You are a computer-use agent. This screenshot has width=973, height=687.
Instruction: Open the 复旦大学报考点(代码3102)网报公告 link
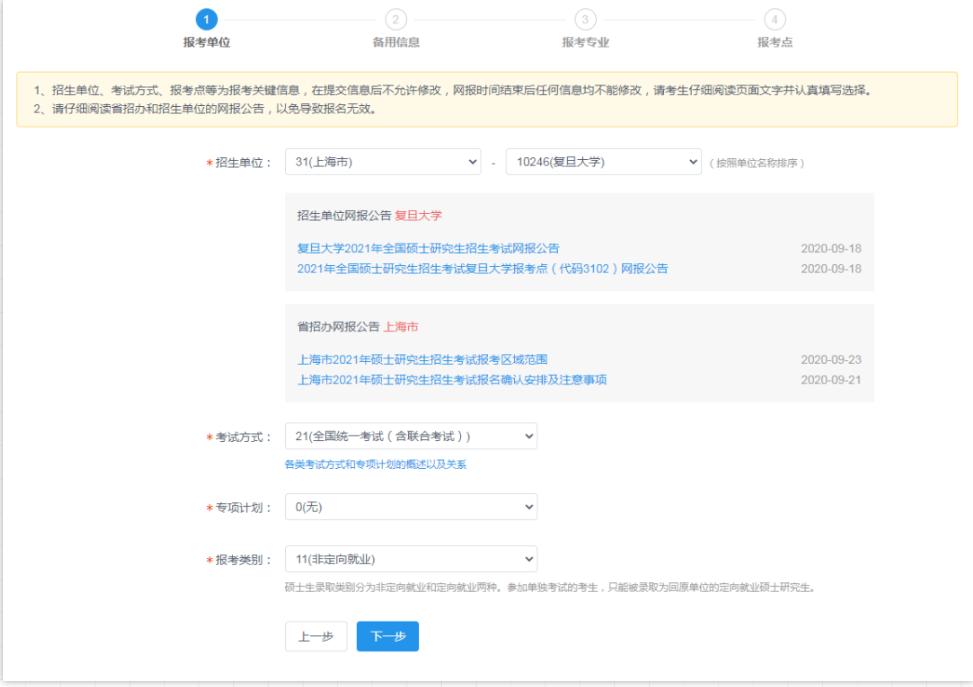tap(482, 269)
